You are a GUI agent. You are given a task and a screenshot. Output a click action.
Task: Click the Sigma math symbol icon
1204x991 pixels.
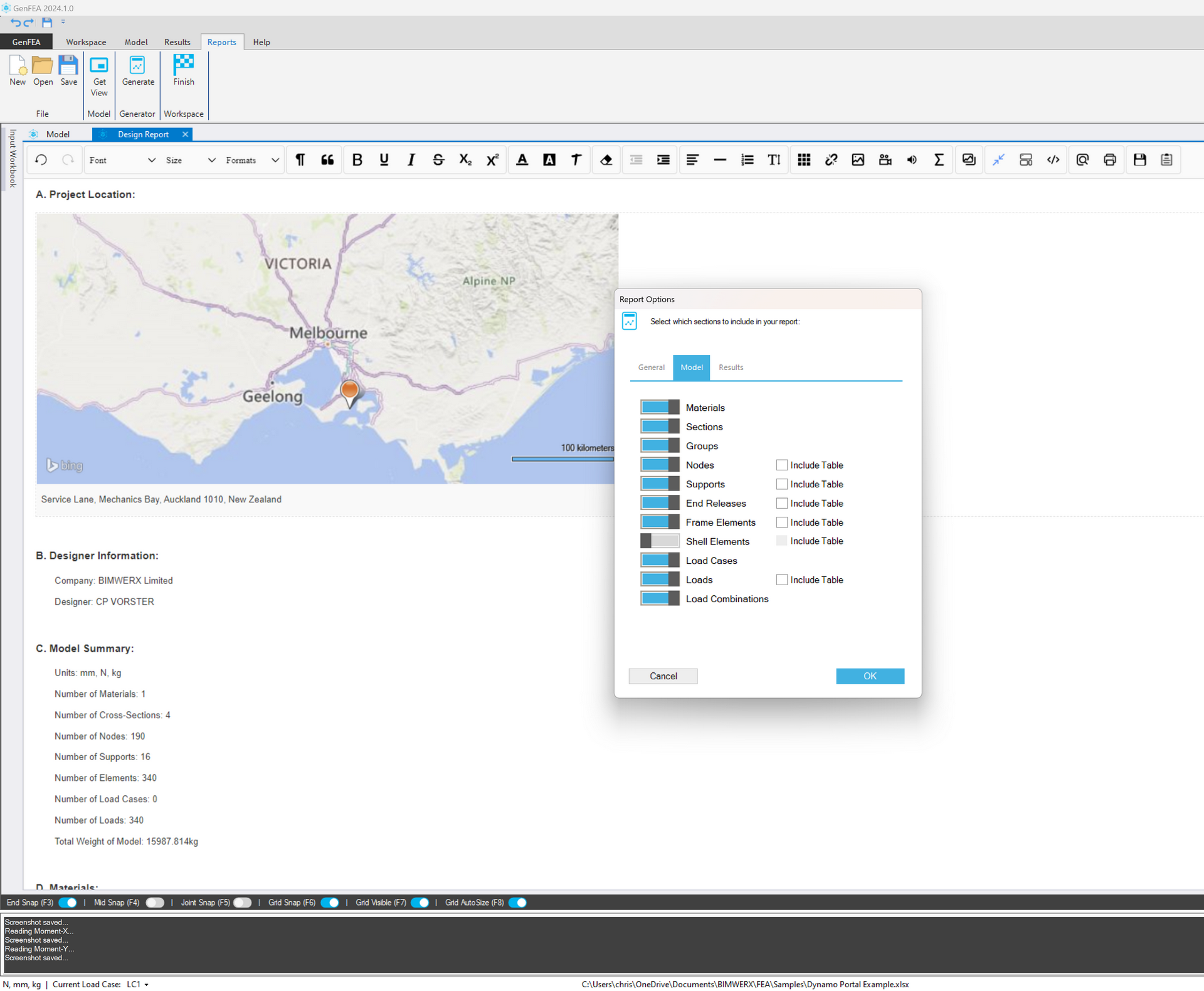pos(939,160)
